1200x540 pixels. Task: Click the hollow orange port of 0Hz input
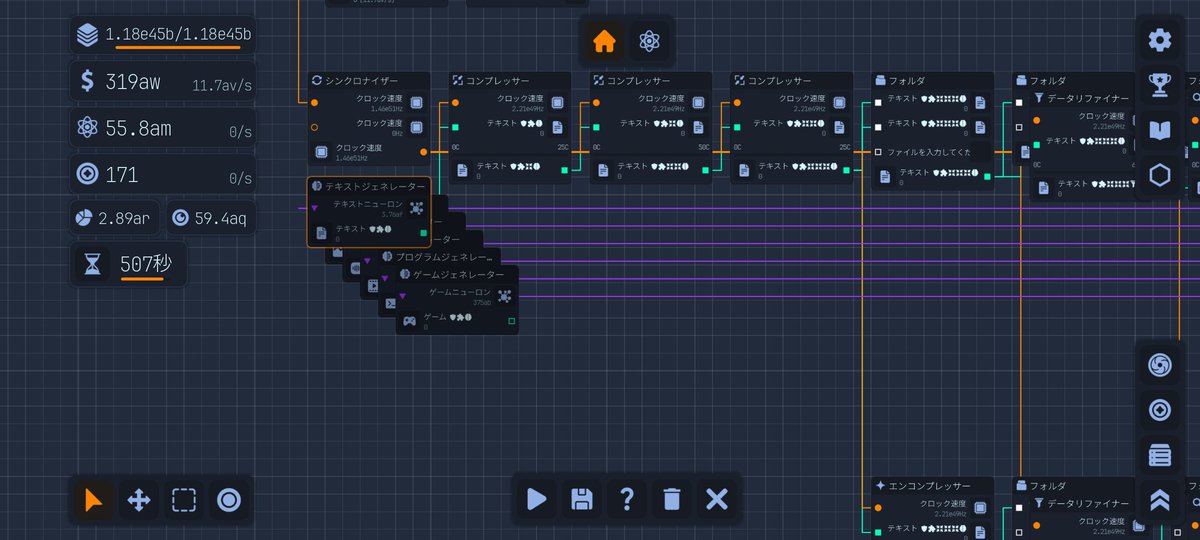315,127
